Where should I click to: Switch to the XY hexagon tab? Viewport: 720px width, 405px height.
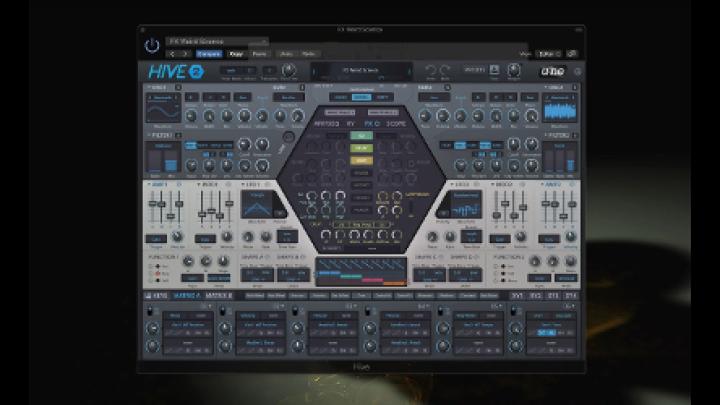(351, 124)
